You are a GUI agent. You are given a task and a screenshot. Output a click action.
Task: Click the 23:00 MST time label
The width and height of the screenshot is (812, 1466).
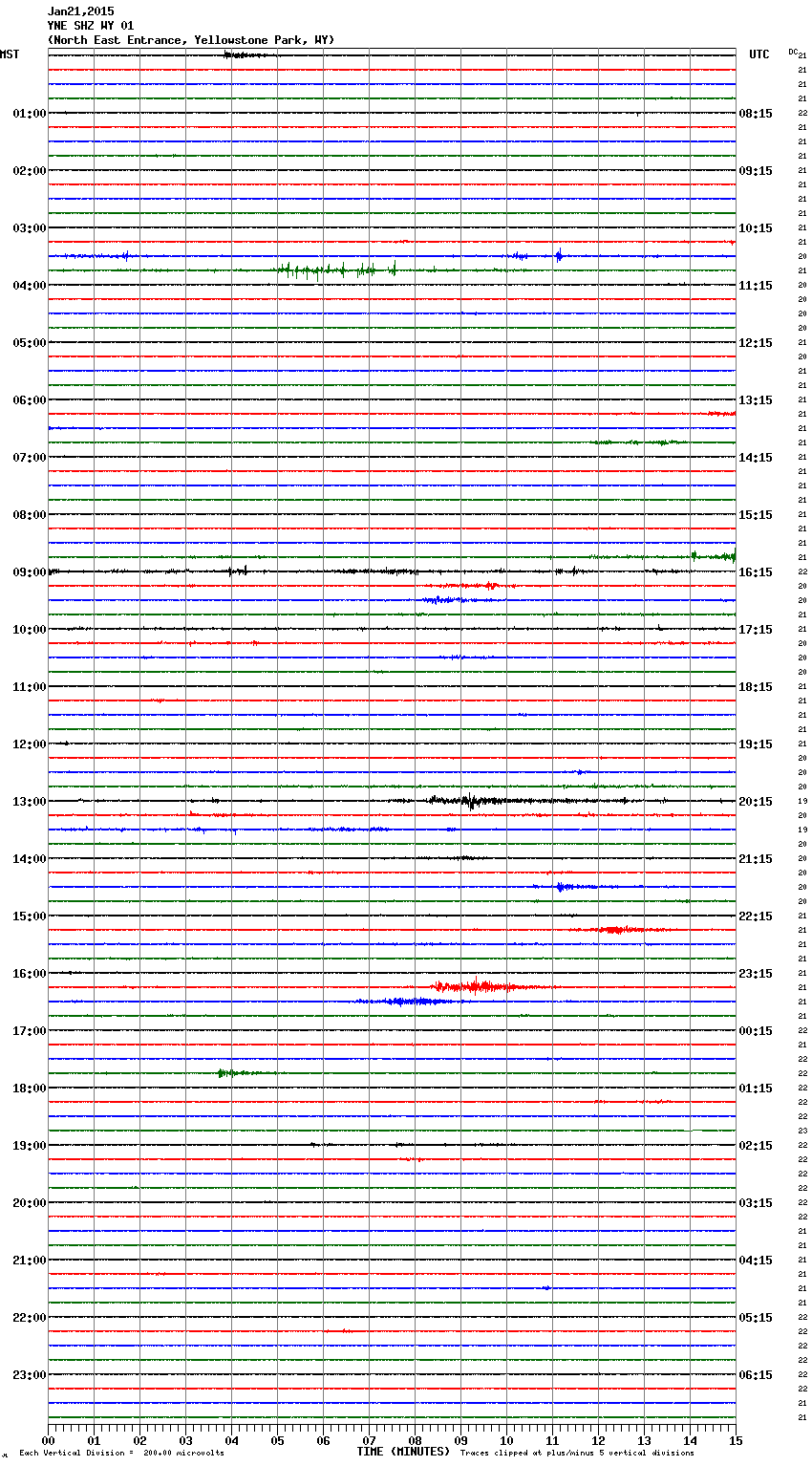click(30, 1375)
